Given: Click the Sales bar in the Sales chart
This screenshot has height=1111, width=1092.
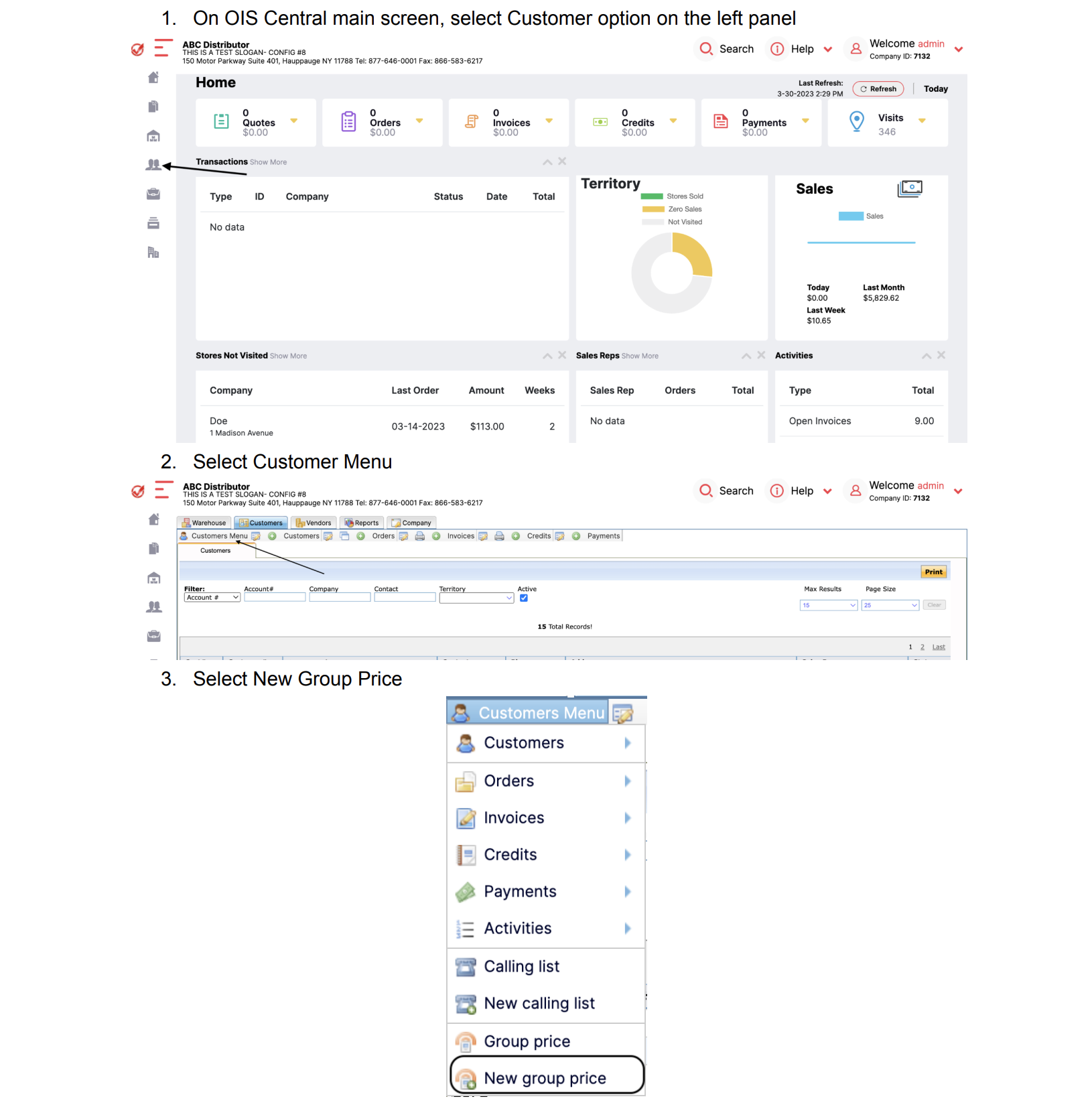Looking at the screenshot, I should (x=851, y=216).
